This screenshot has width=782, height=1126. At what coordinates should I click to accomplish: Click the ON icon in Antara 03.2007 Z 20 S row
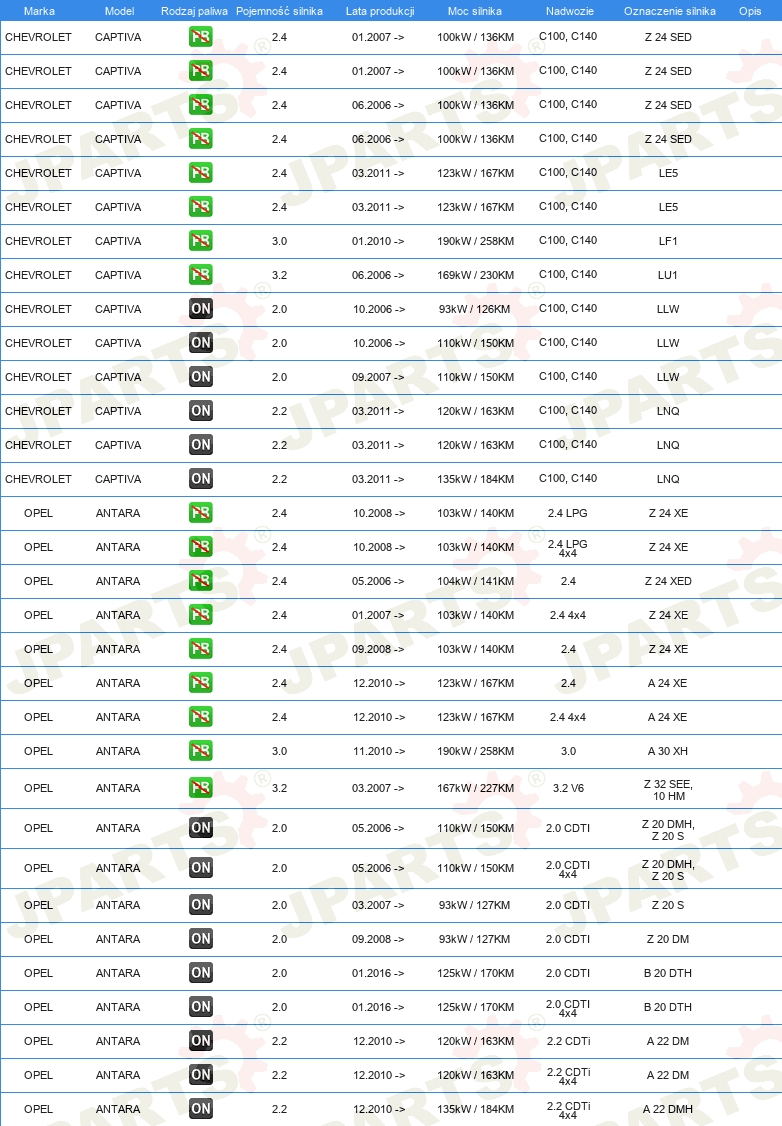[x=200, y=905]
